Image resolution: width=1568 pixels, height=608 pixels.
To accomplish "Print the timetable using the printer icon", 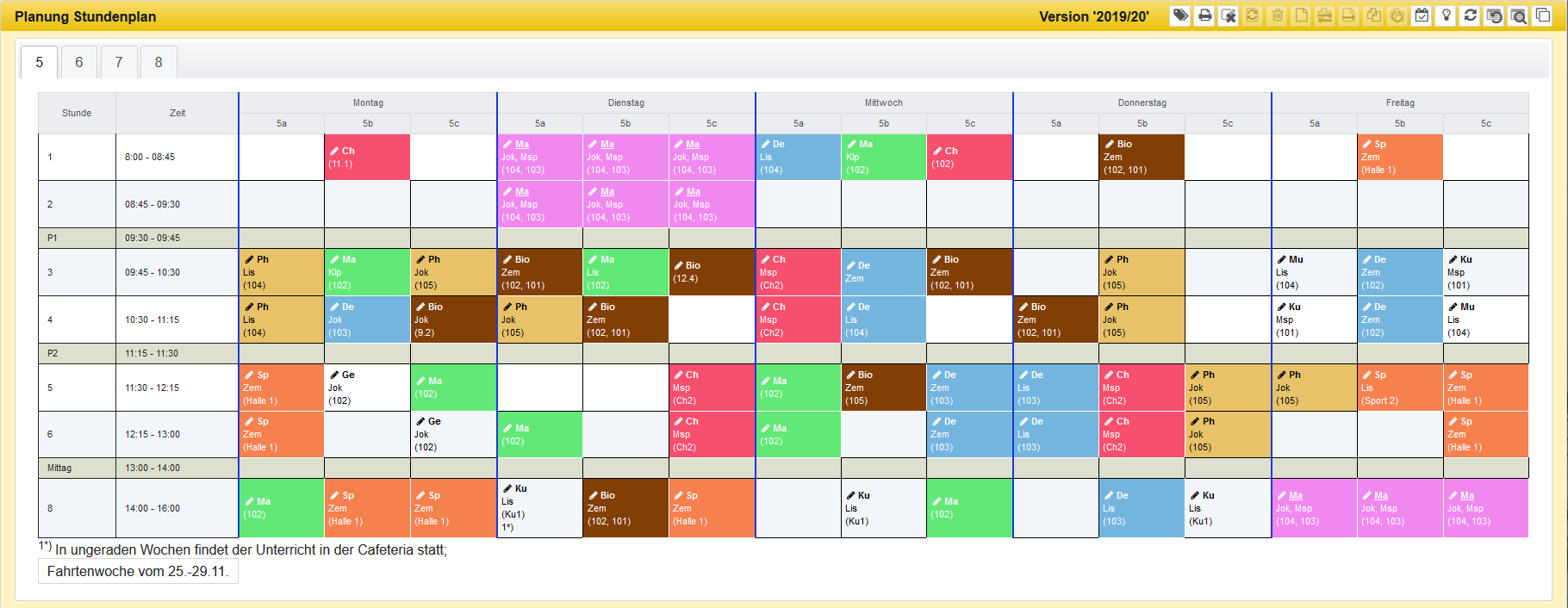I will [1204, 16].
